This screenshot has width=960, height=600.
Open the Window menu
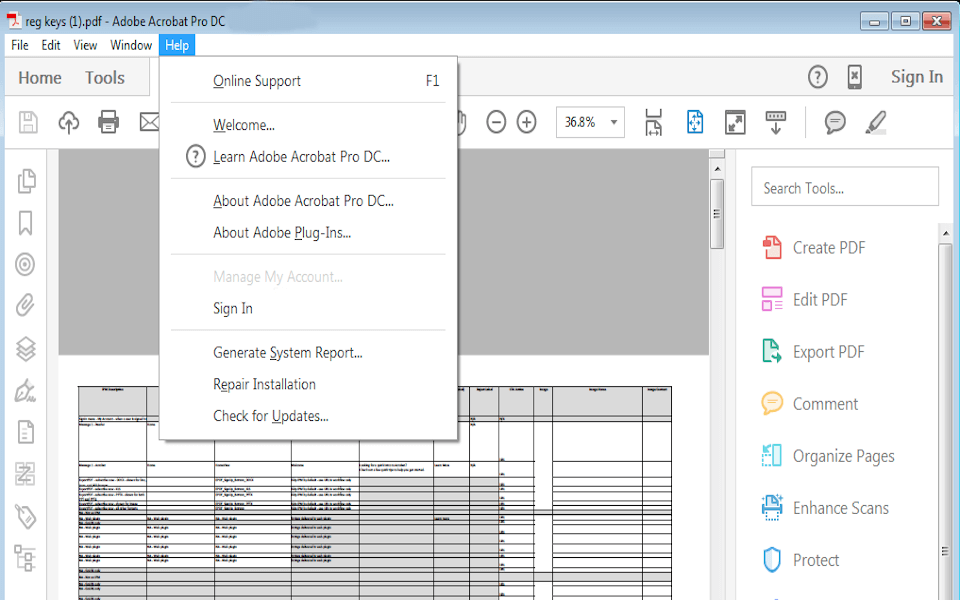click(x=131, y=45)
